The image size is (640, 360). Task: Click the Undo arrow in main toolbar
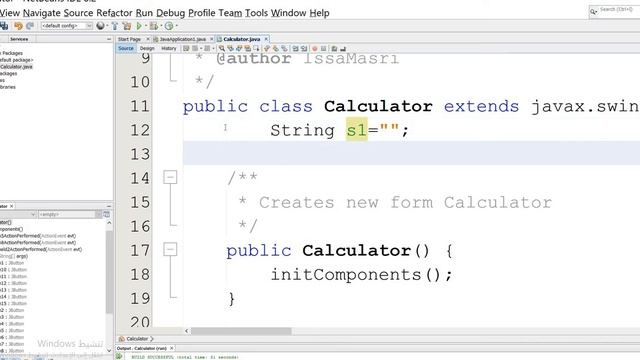[18, 26]
